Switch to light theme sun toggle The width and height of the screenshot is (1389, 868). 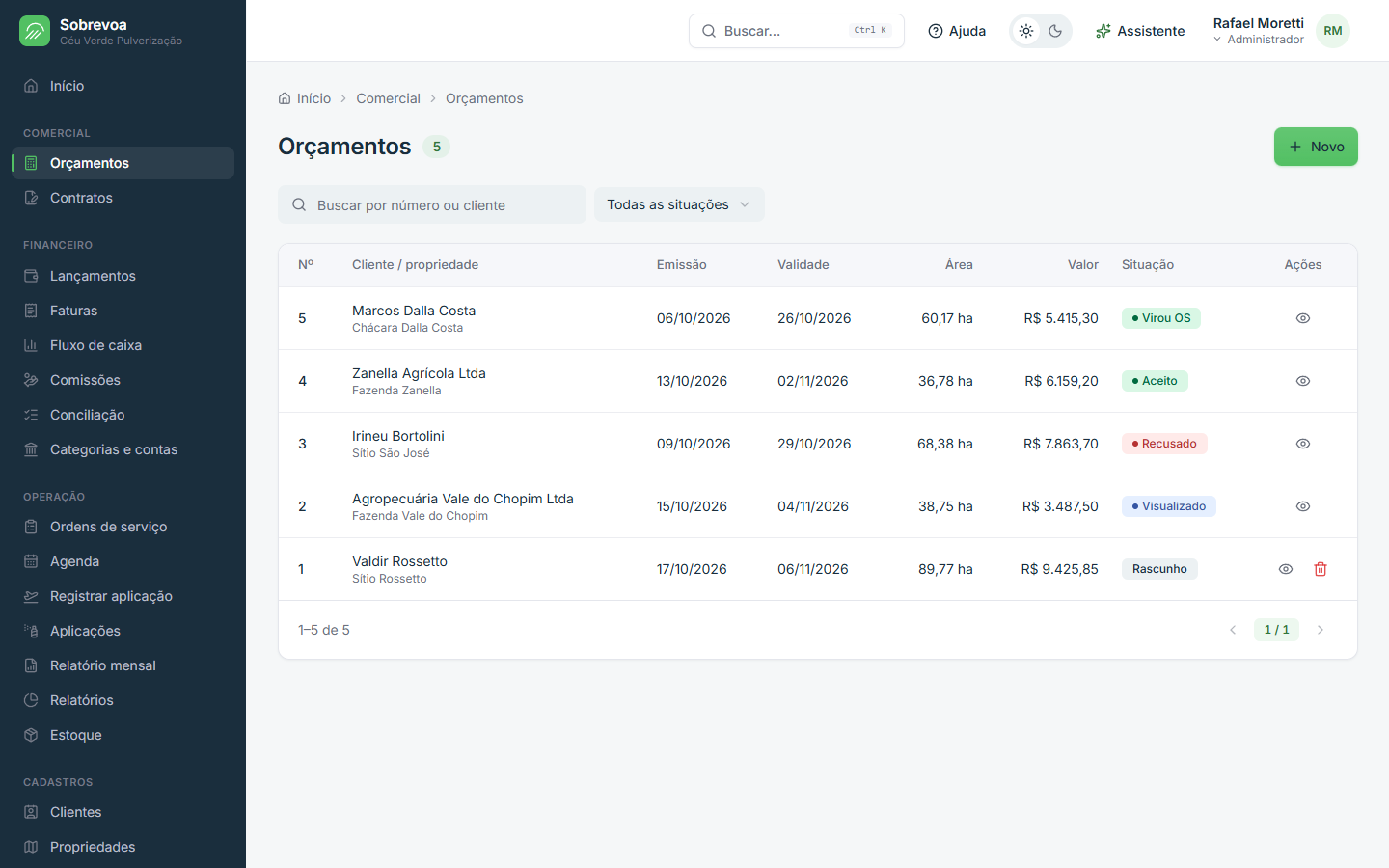point(1026,31)
